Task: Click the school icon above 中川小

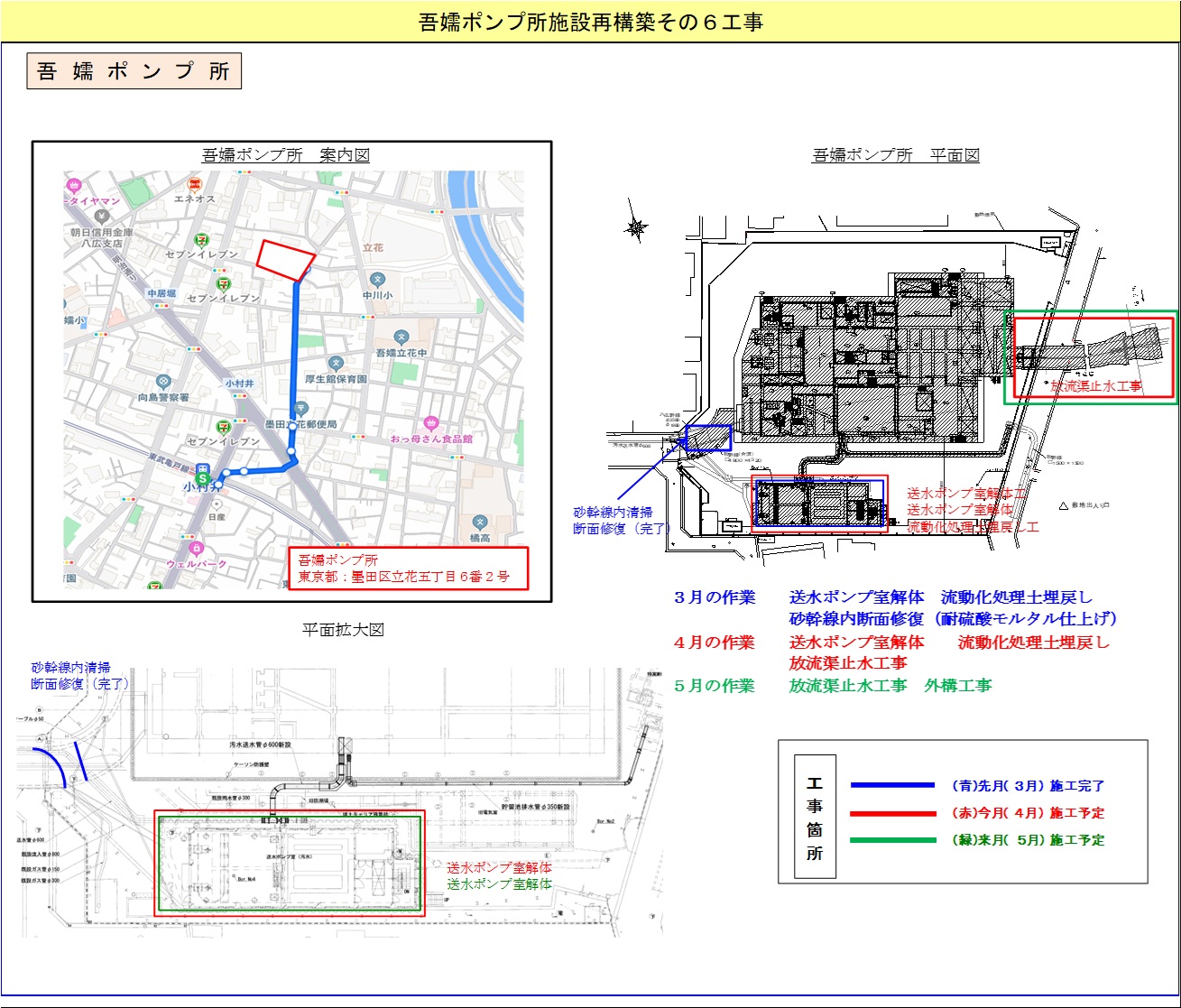Action: point(377,280)
